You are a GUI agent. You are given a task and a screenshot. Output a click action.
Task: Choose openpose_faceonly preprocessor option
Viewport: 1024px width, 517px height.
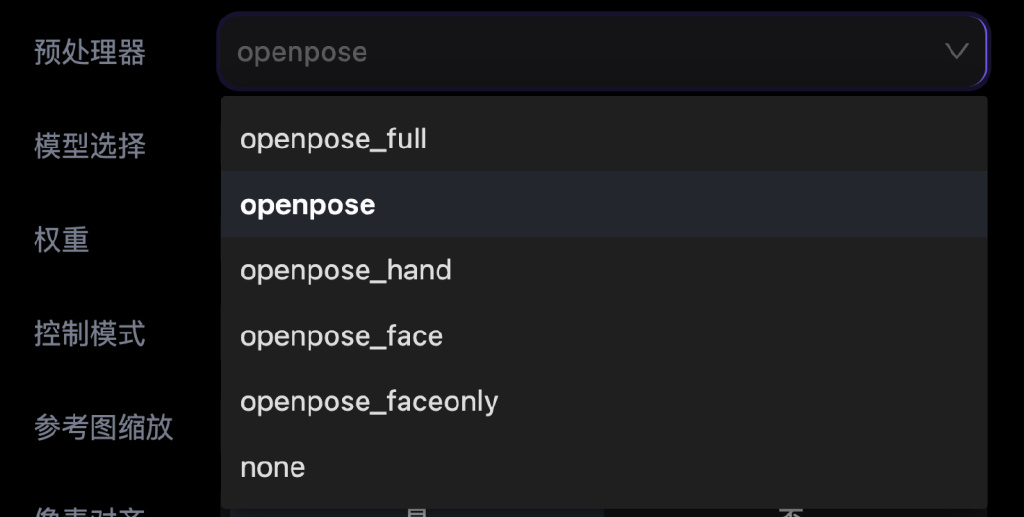tap(603, 401)
